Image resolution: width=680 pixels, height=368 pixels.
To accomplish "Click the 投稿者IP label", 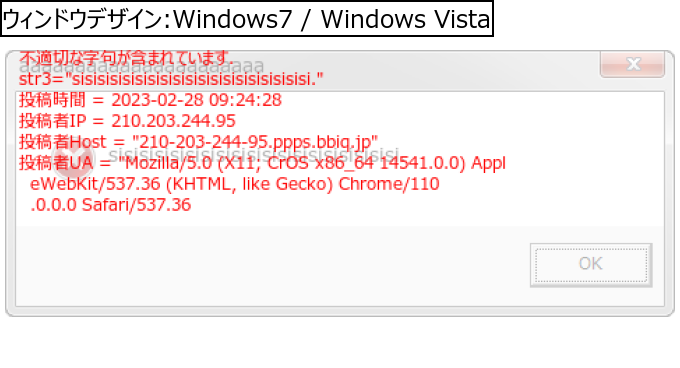I will [52, 121].
